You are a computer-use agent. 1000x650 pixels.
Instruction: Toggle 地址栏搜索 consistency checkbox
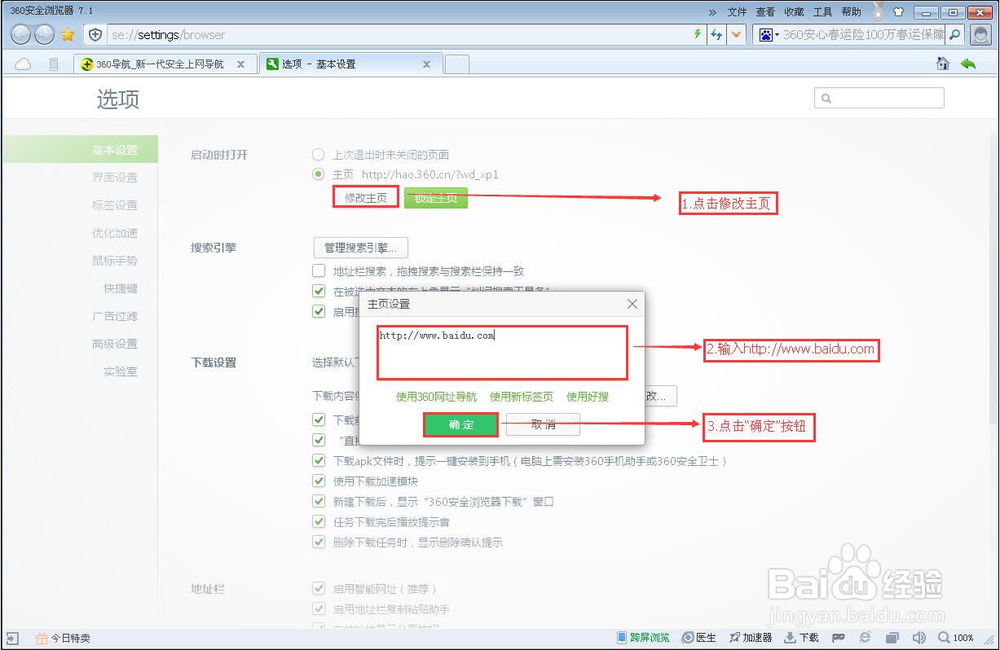(x=319, y=270)
